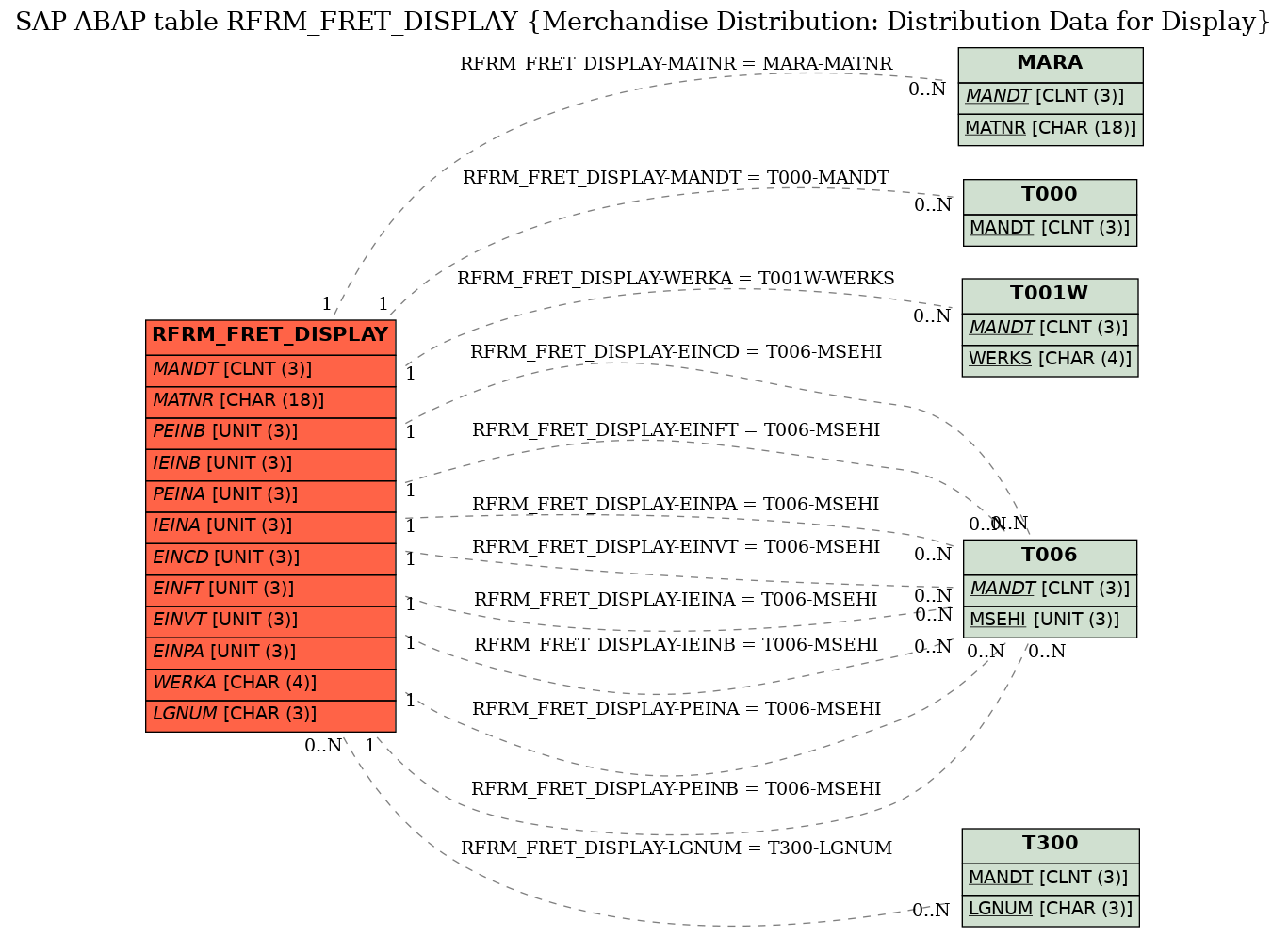
Task: Open the T300 table header
Action: pos(1051,845)
